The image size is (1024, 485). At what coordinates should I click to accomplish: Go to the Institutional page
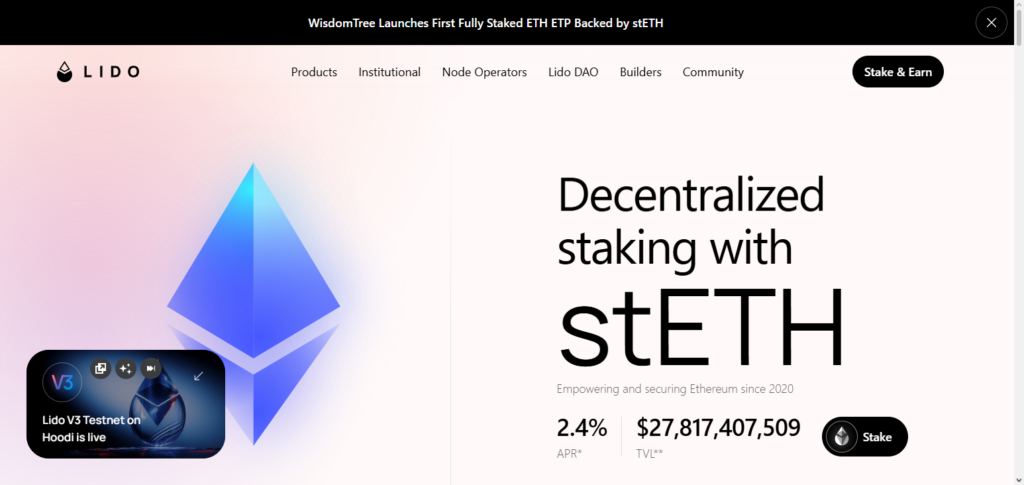pos(389,72)
